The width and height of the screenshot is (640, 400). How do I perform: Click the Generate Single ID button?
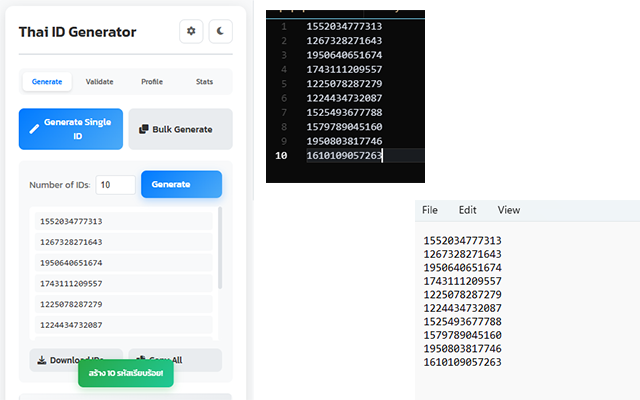[x=70, y=129]
